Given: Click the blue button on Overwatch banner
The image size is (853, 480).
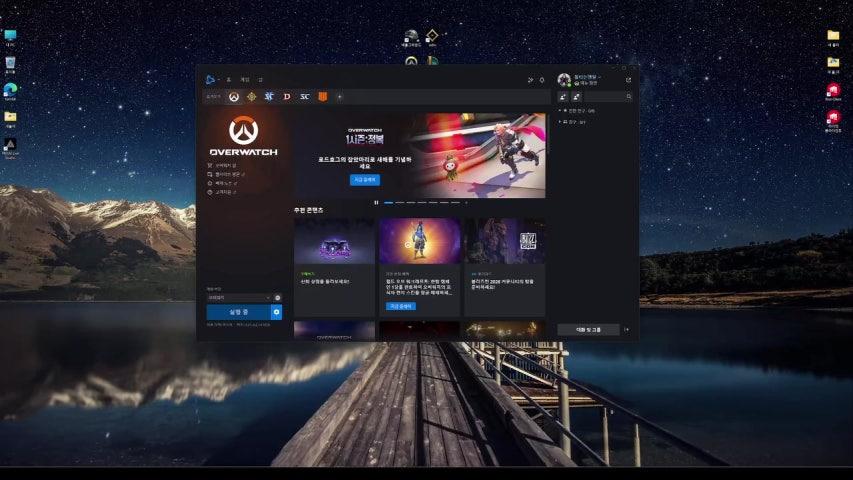Looking at the screenshot, I should pyautogui.click(x=364, y=179).
